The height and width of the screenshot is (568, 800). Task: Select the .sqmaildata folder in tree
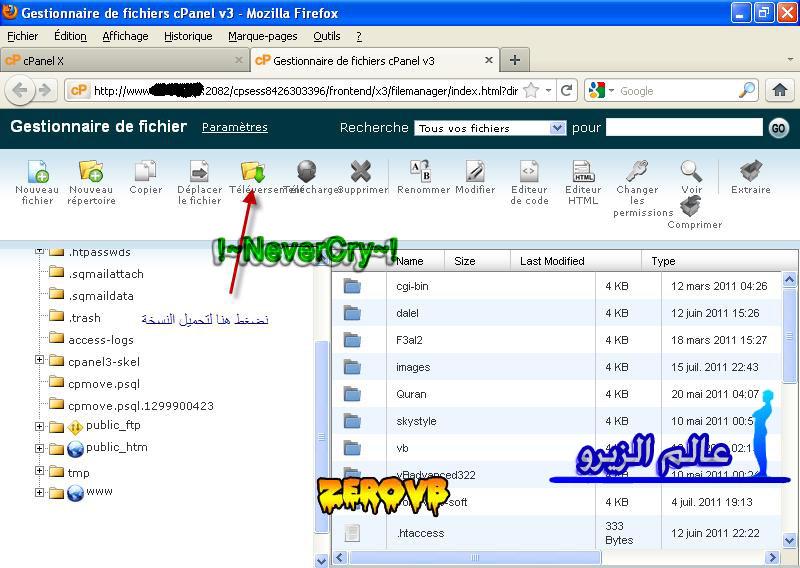tap(101, 295)
